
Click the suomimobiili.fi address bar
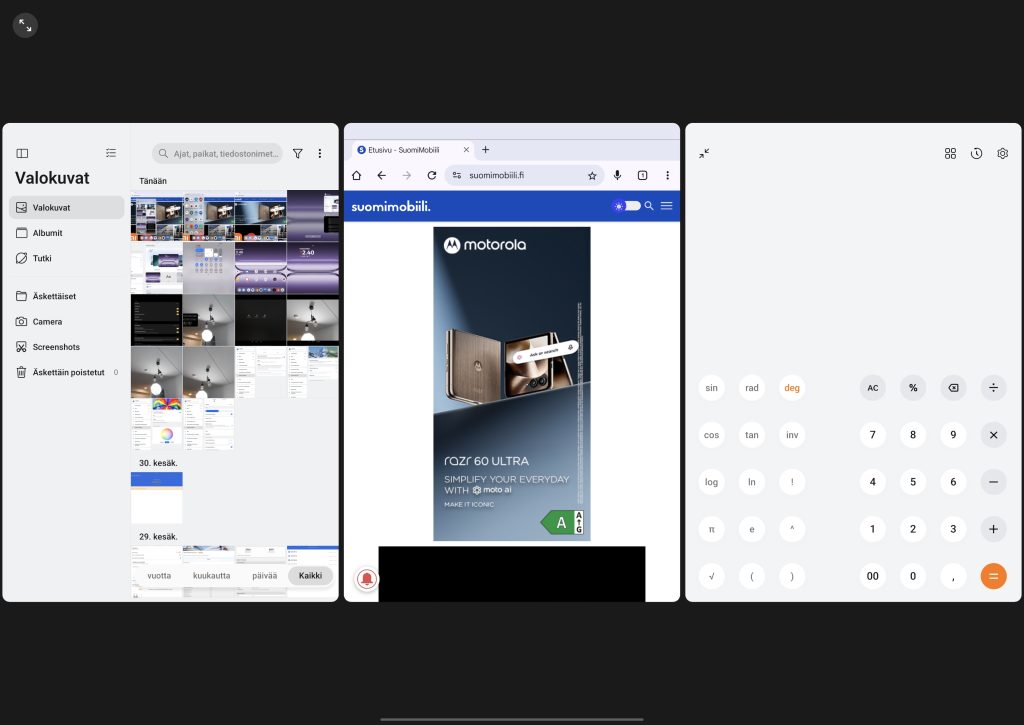point(524,176)
